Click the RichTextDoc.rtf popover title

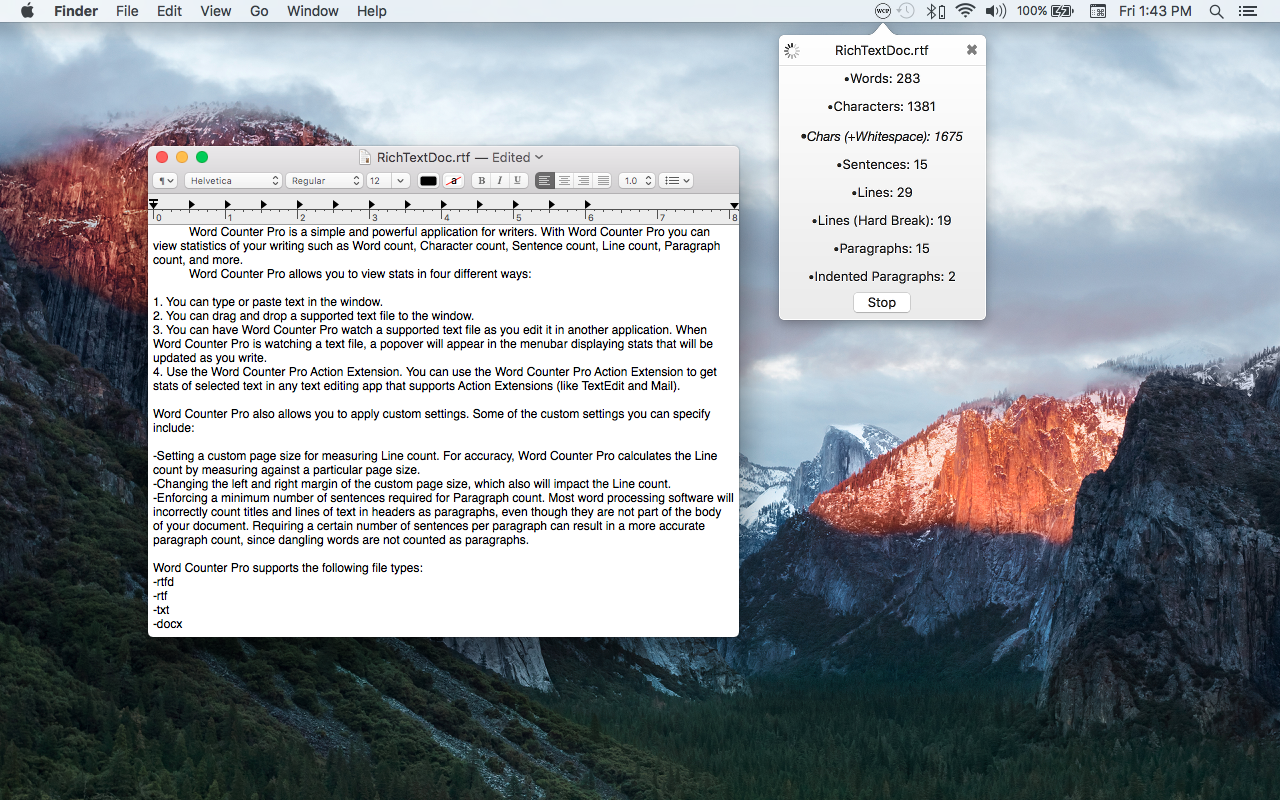coord(881,50)
